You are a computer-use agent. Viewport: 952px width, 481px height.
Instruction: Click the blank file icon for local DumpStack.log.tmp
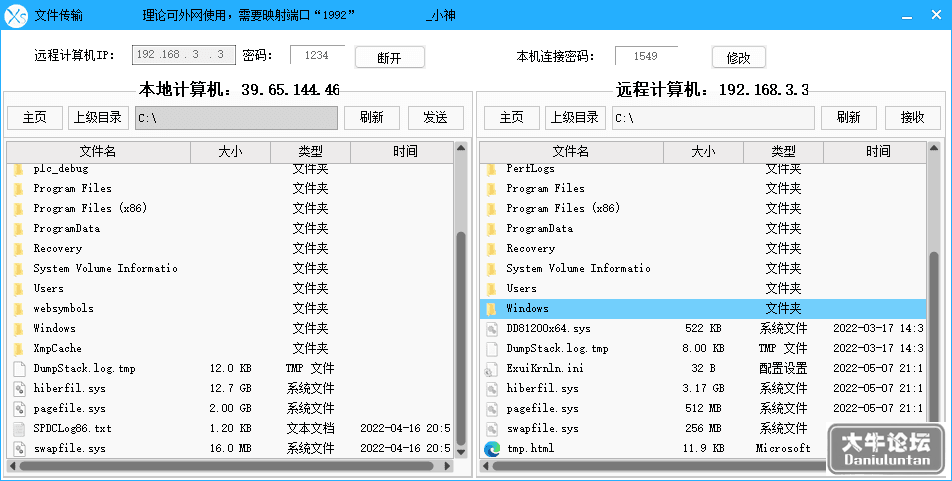click(x=19, y=369)
